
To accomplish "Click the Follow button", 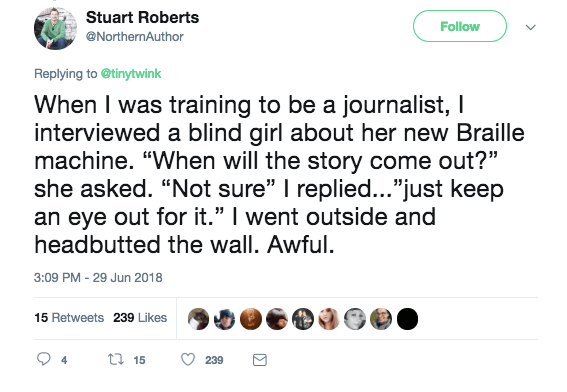I will tap(460, 26).
